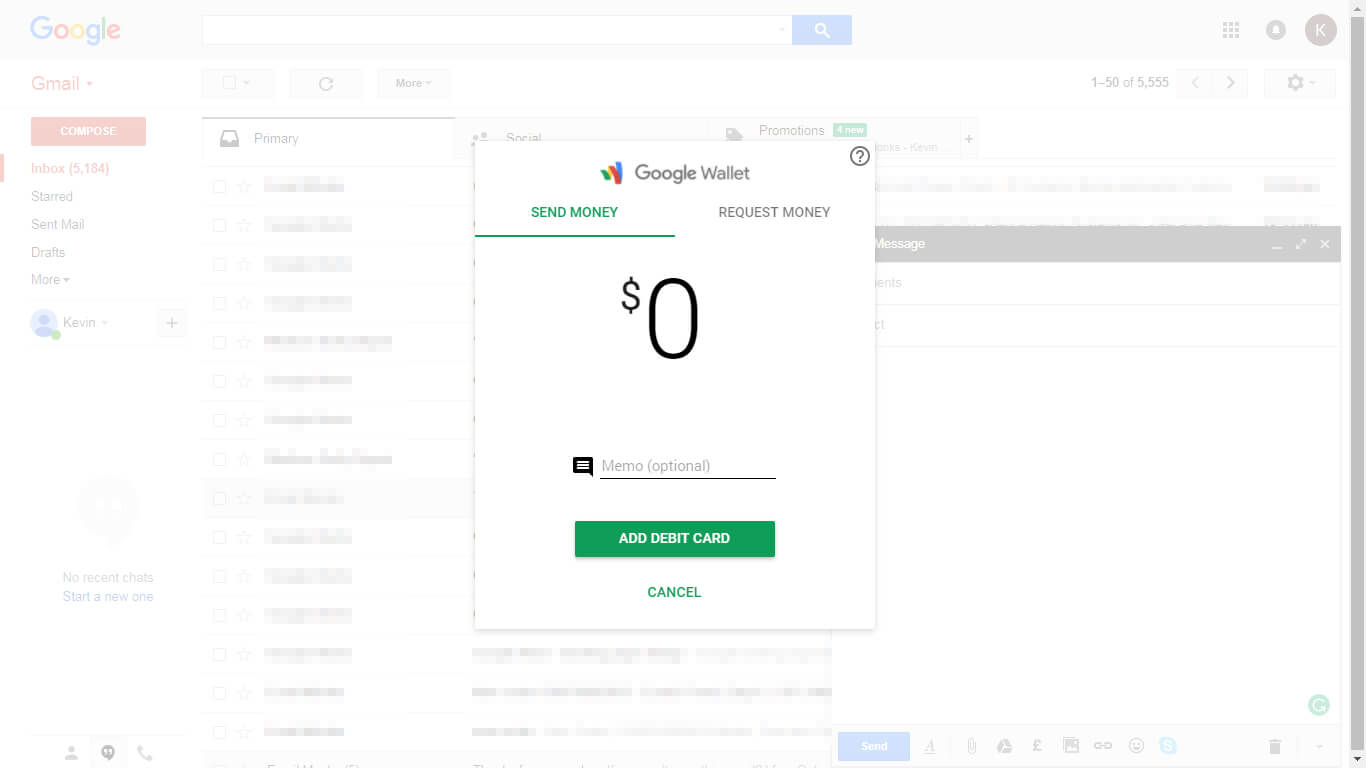Open the Drafts folder

click(48, 253)
